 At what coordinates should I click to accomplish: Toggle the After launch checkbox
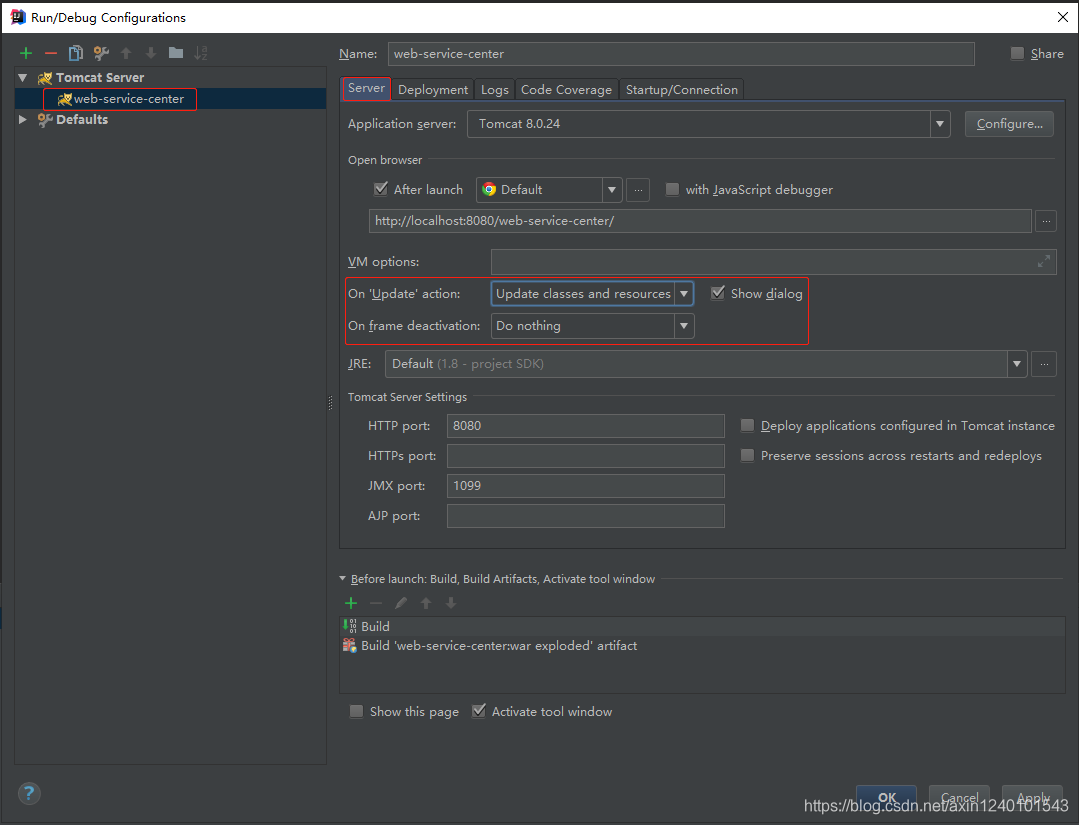381,189
